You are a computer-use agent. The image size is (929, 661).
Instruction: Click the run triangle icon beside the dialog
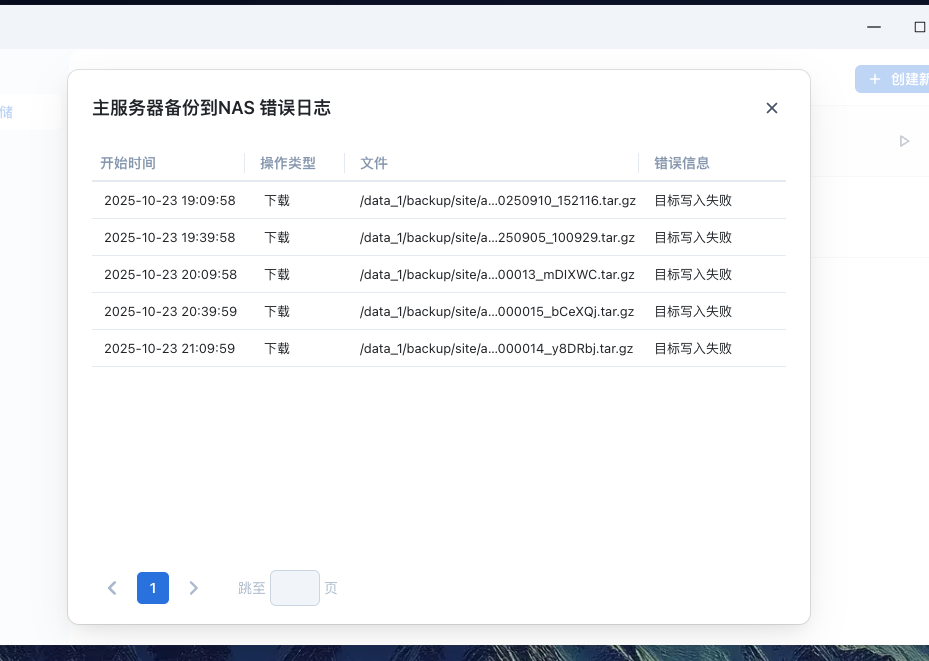[905, 141]
